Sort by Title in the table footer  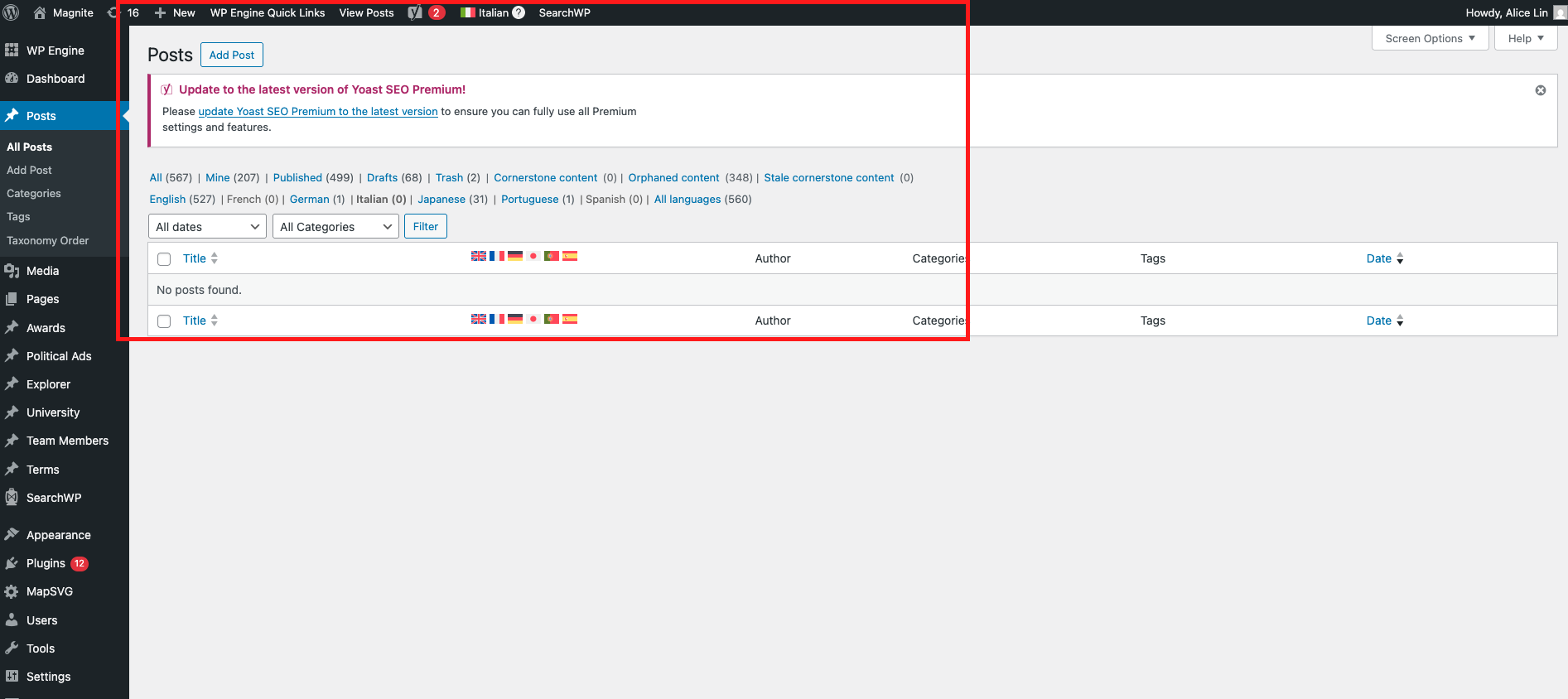pyautogui.click(x=200, y=321)
